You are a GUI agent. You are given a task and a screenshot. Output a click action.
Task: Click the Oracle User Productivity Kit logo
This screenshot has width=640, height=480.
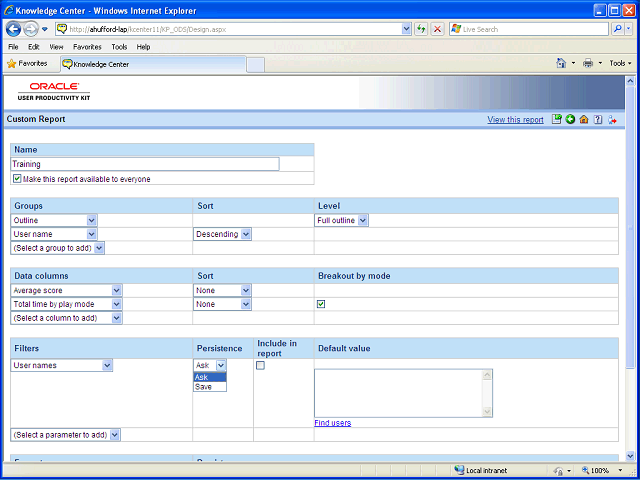pyautogui.click(x=54, y=92)
